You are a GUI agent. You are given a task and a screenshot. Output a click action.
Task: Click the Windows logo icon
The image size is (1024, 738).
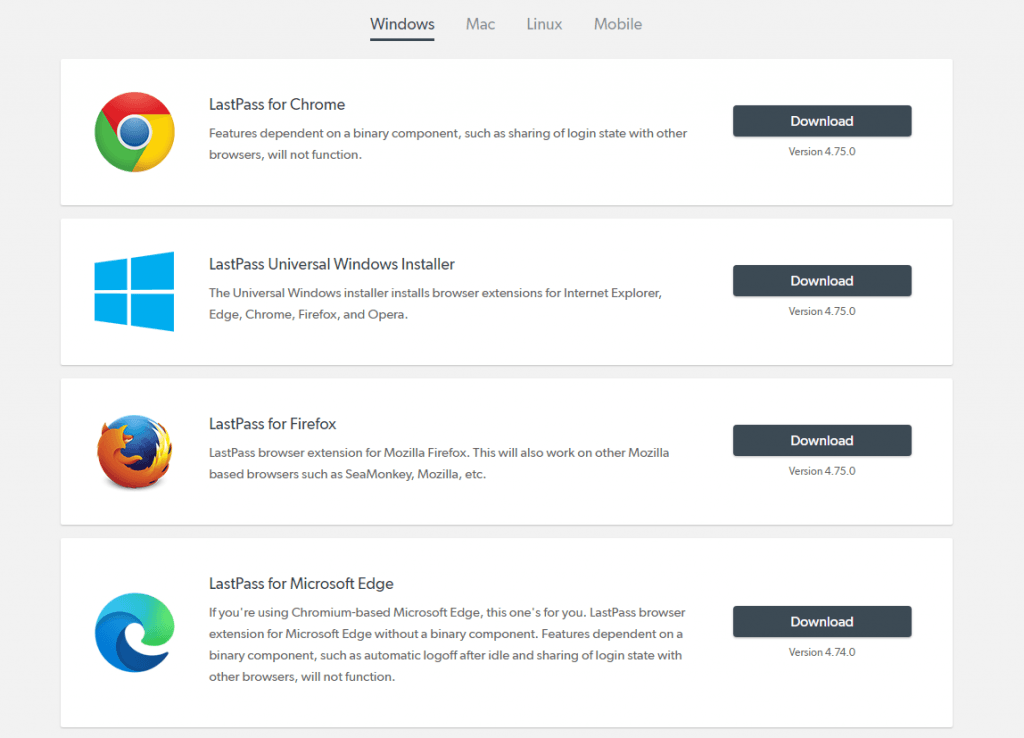click(135, 291)
